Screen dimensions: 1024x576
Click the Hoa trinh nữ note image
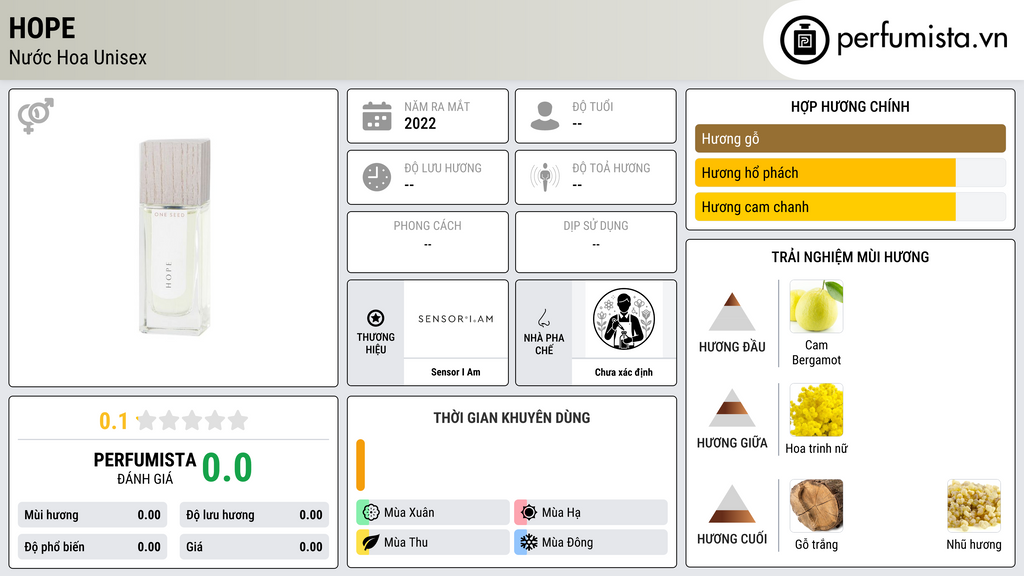click(816, 409)
